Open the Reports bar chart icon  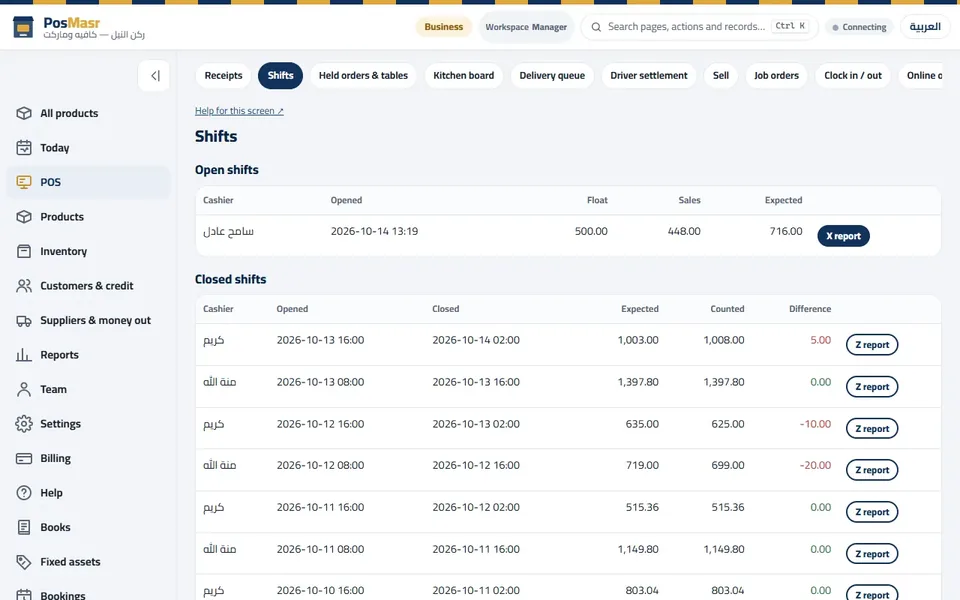click(24, 354)
